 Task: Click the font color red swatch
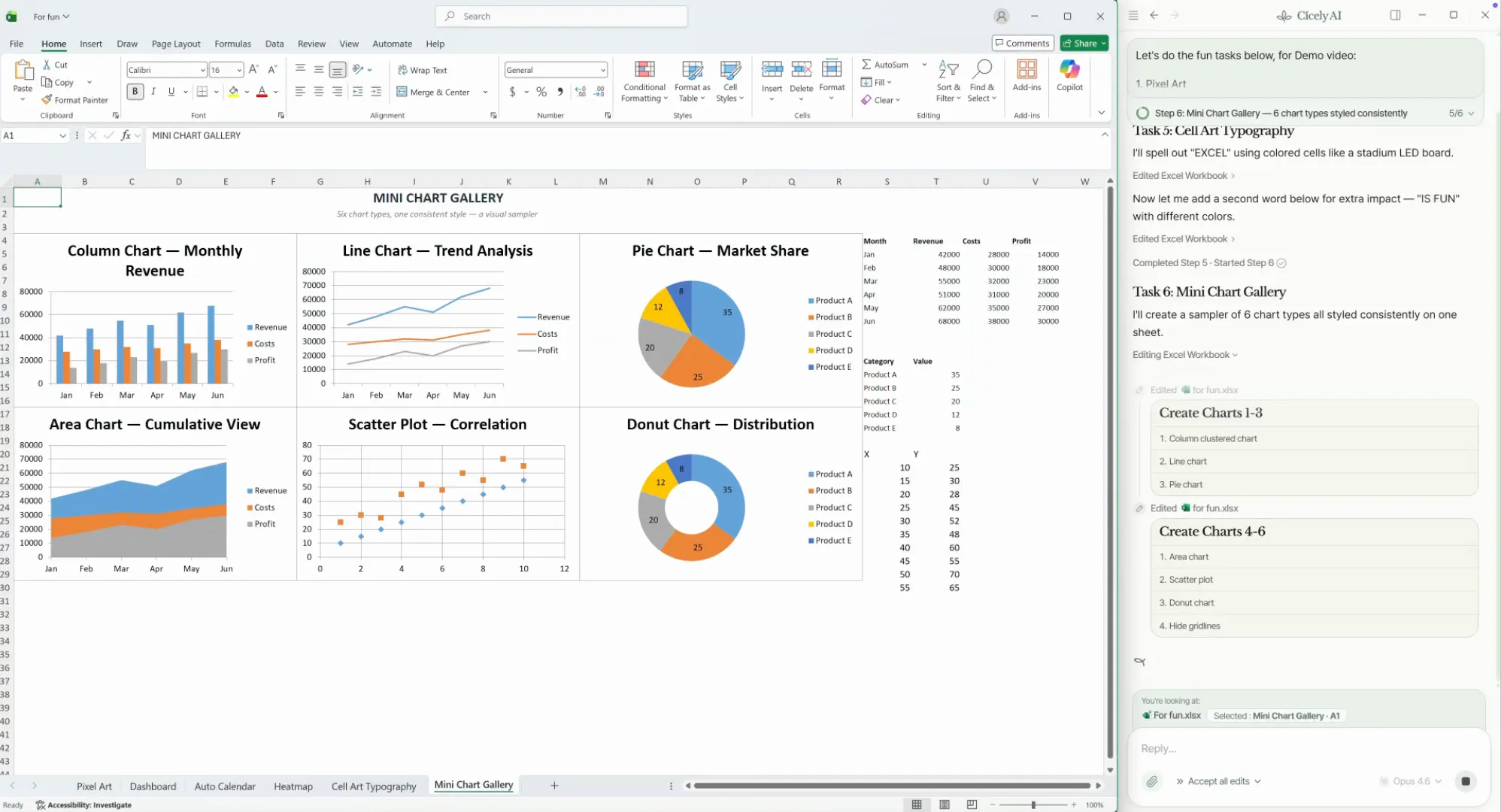tap(262, 92)
